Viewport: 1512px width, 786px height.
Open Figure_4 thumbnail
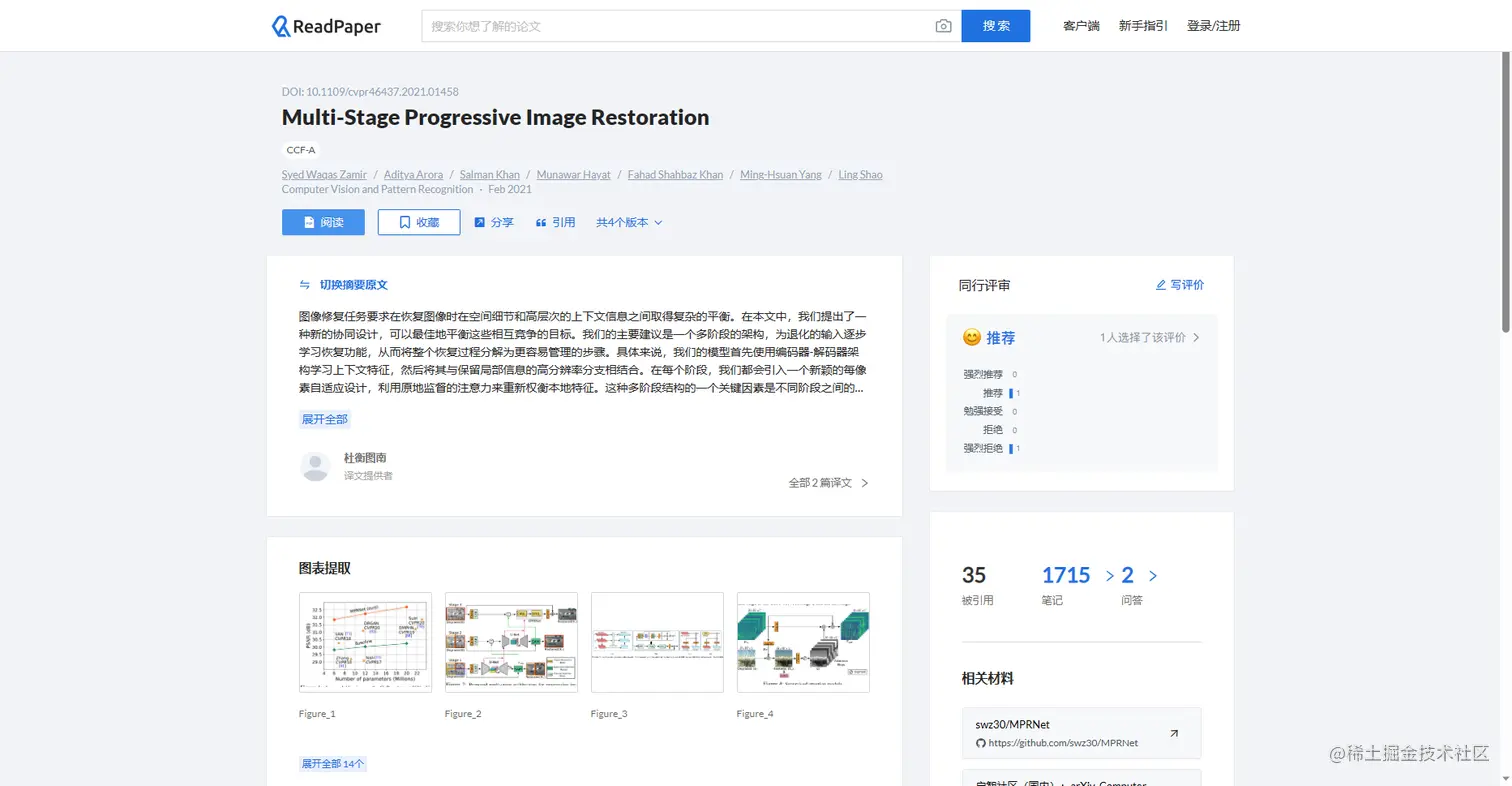(x=803, y=642)
